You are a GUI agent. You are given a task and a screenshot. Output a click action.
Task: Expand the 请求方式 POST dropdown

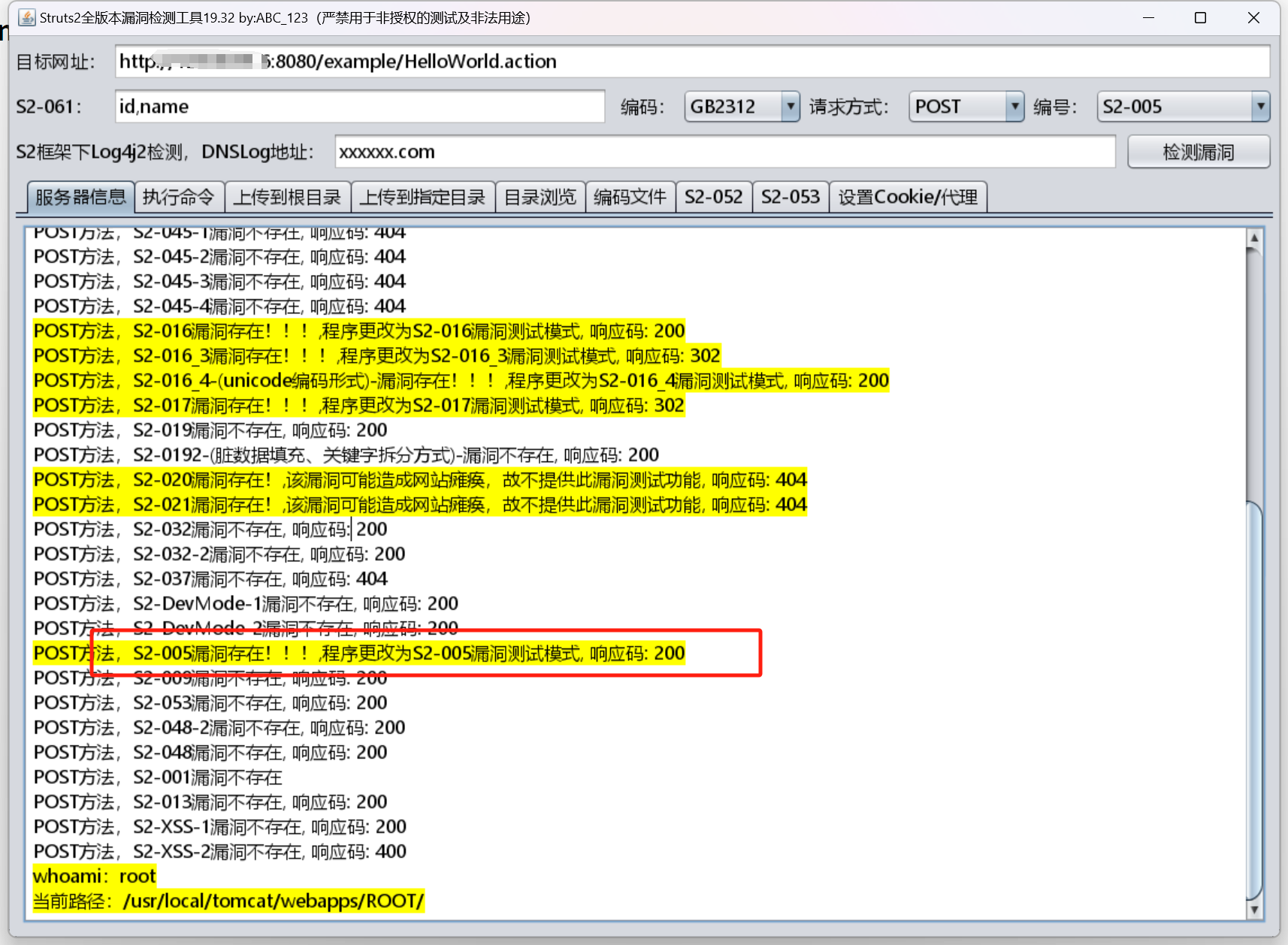point(1014,107)
